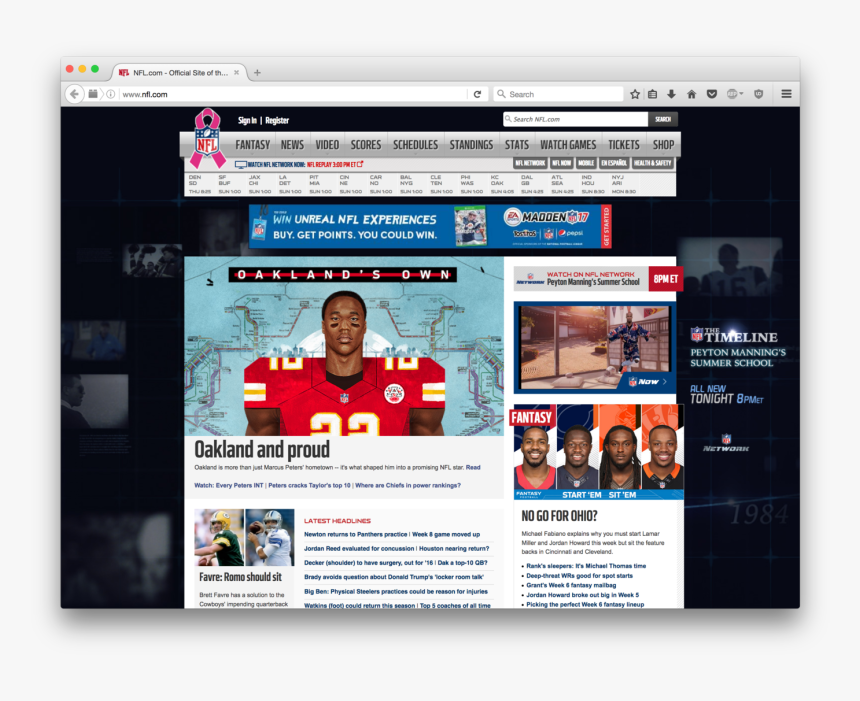860x701 pixels.
Task: Click Newton returns to Panthers practice
Action: [x=355, y=534]
